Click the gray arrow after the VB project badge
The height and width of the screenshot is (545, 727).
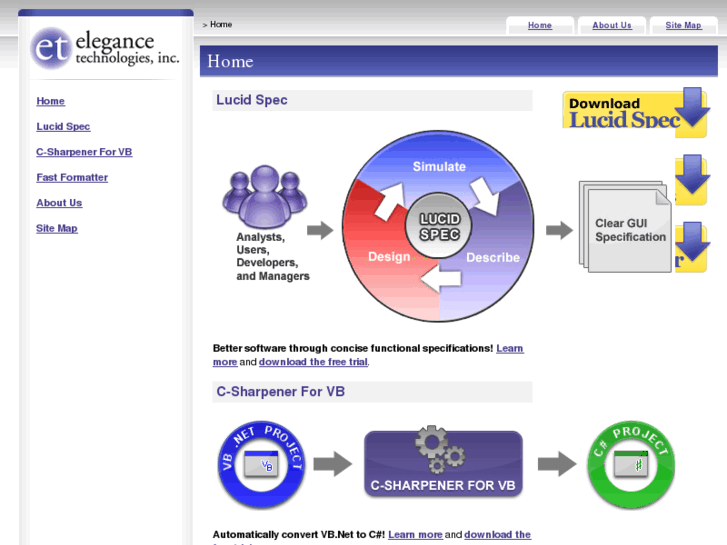(x=333, y=464)
